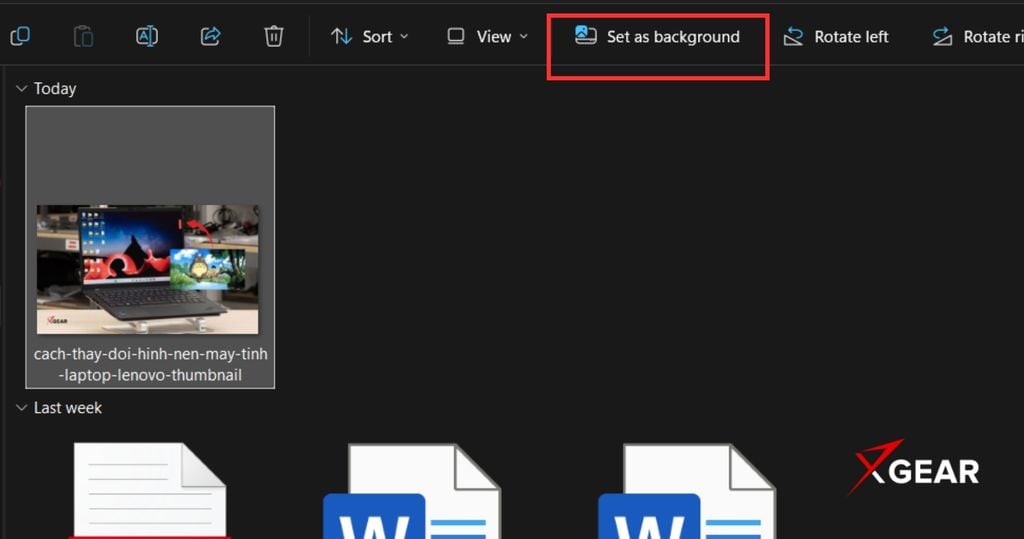Select the second Word document icon
This screenshot has width=1024, height=539.
click(x=687, y=491)
